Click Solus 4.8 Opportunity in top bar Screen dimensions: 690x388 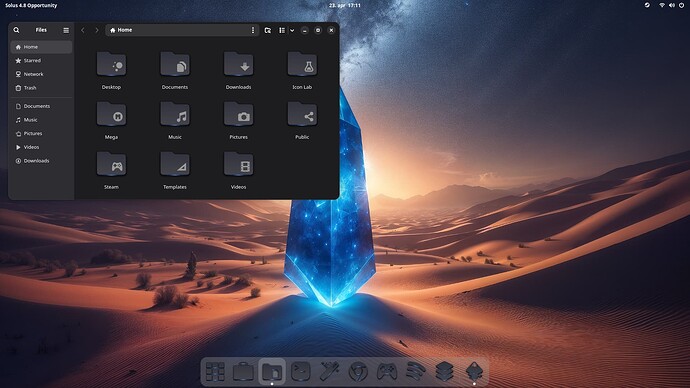pyautogui.click(x=31, y=5)
